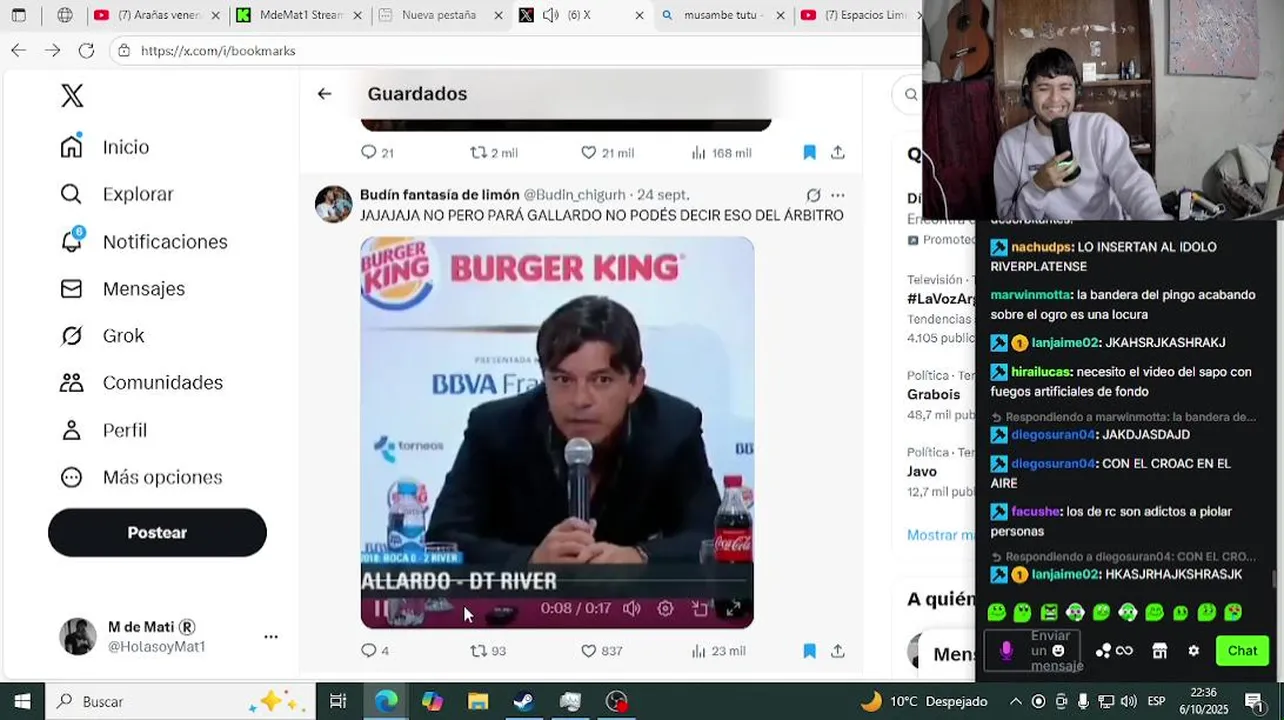This screenshot has width=1284, height=720.
Task: Click the back arrow next to Guardados
Action: [324, 93]
